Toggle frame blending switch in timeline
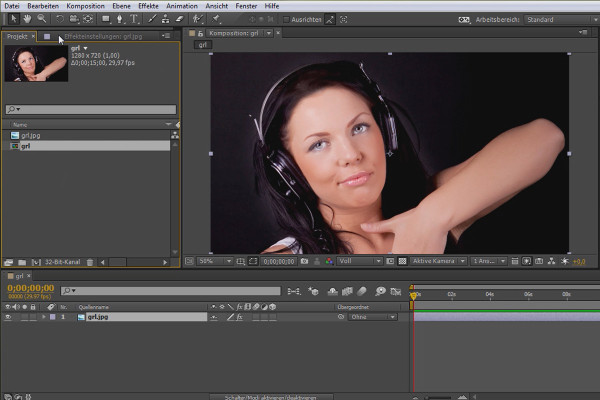This screenshot has width=600, height=400. [x=347, y=292]
